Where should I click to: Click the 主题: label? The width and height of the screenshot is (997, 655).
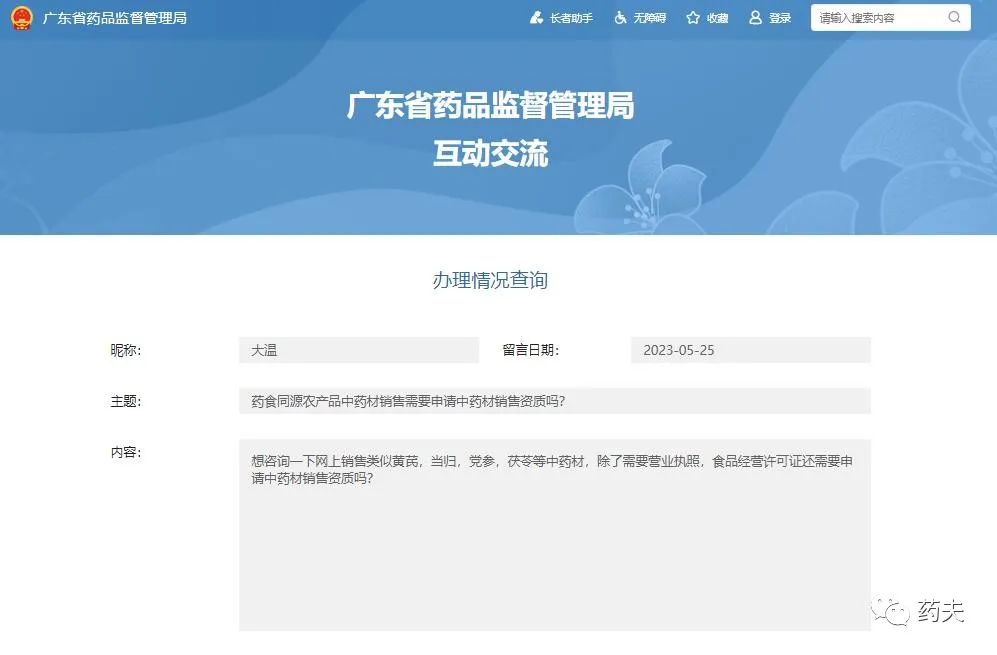point(126,401)
